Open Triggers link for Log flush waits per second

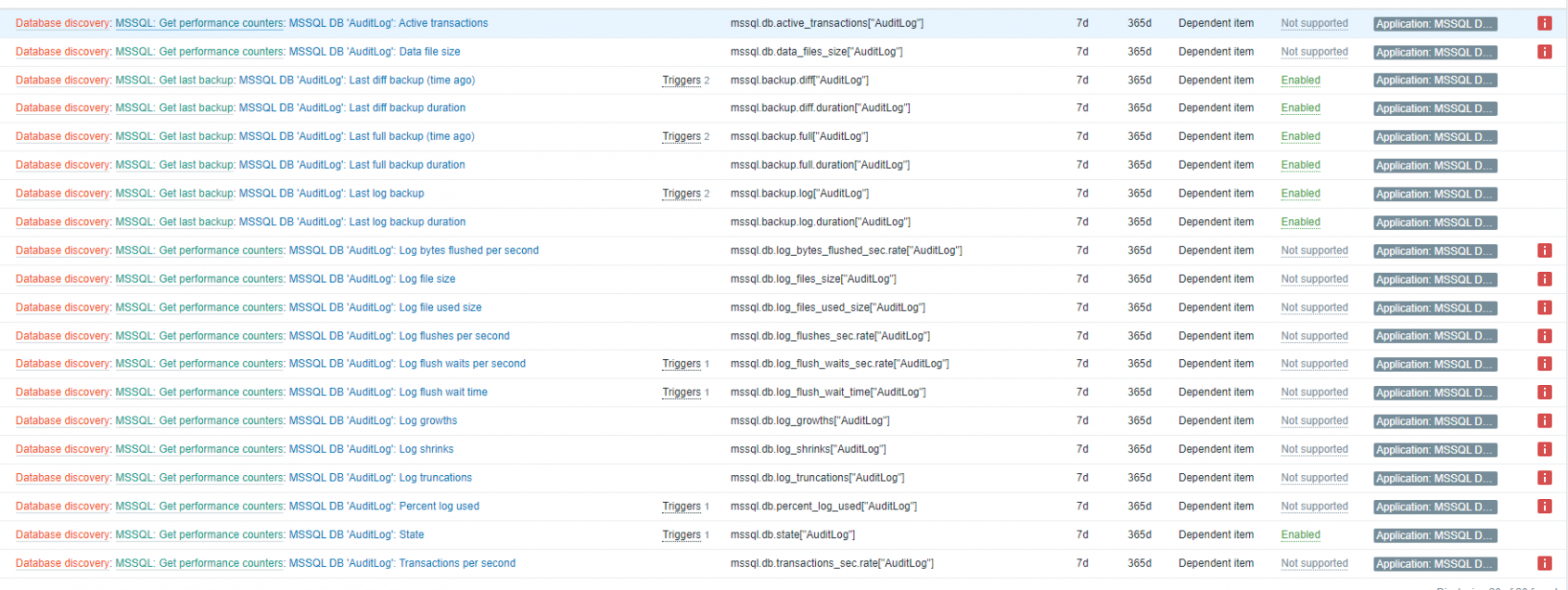pyautogui.click(x=682, y=364)
